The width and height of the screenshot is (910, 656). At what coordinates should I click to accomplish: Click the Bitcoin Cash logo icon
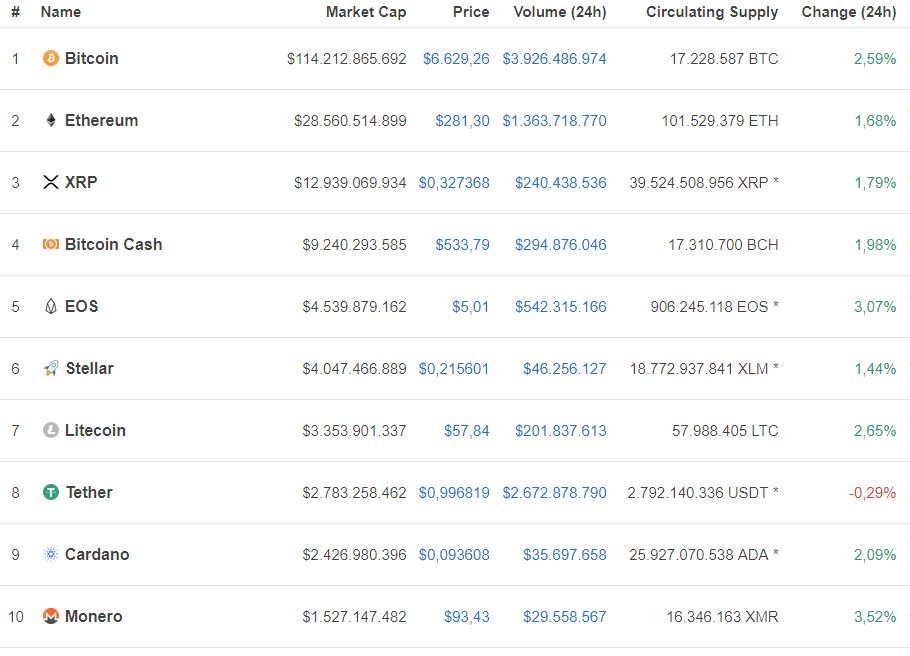pos(51,244)
